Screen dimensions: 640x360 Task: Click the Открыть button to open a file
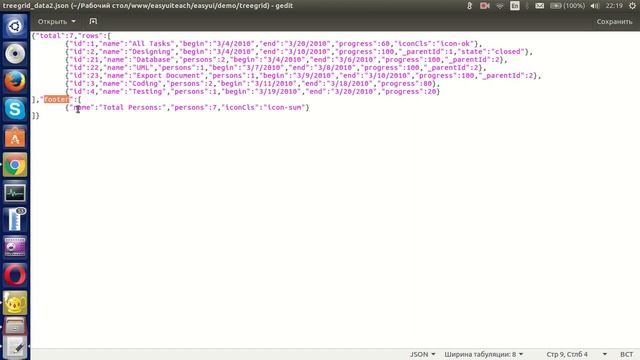tap(52, 21)
